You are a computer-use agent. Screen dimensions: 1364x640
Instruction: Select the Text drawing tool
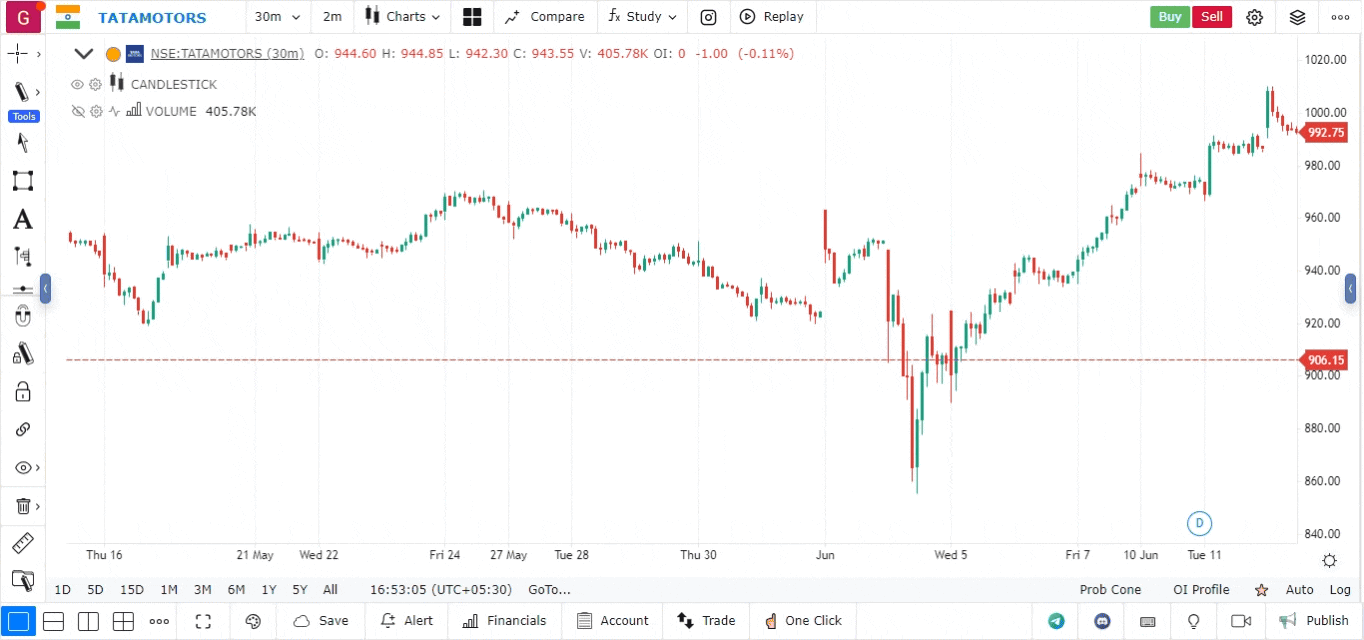(x=22, y=219)
